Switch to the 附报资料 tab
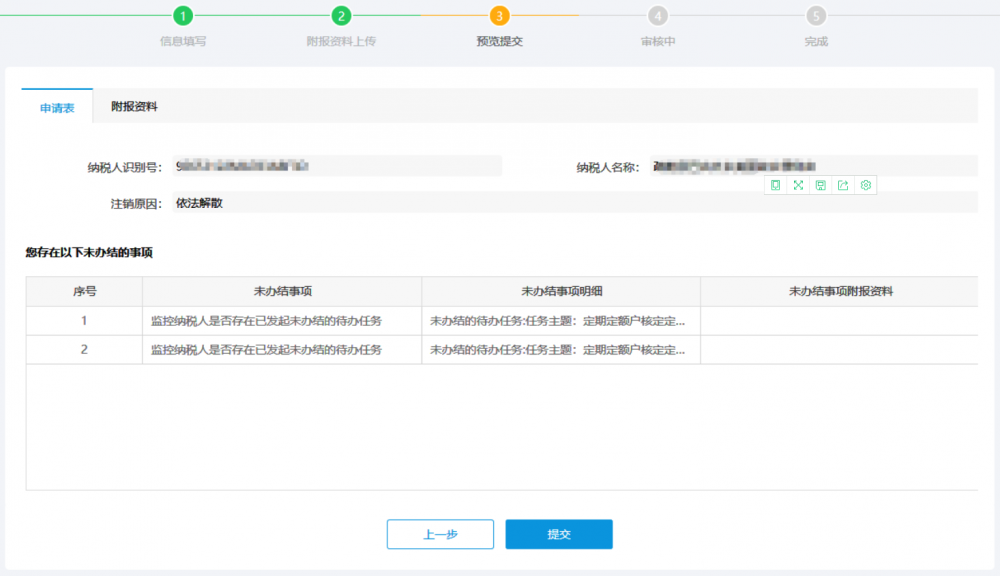The height and width of the screenshot is (576, 1000). [x=134, y=106]
